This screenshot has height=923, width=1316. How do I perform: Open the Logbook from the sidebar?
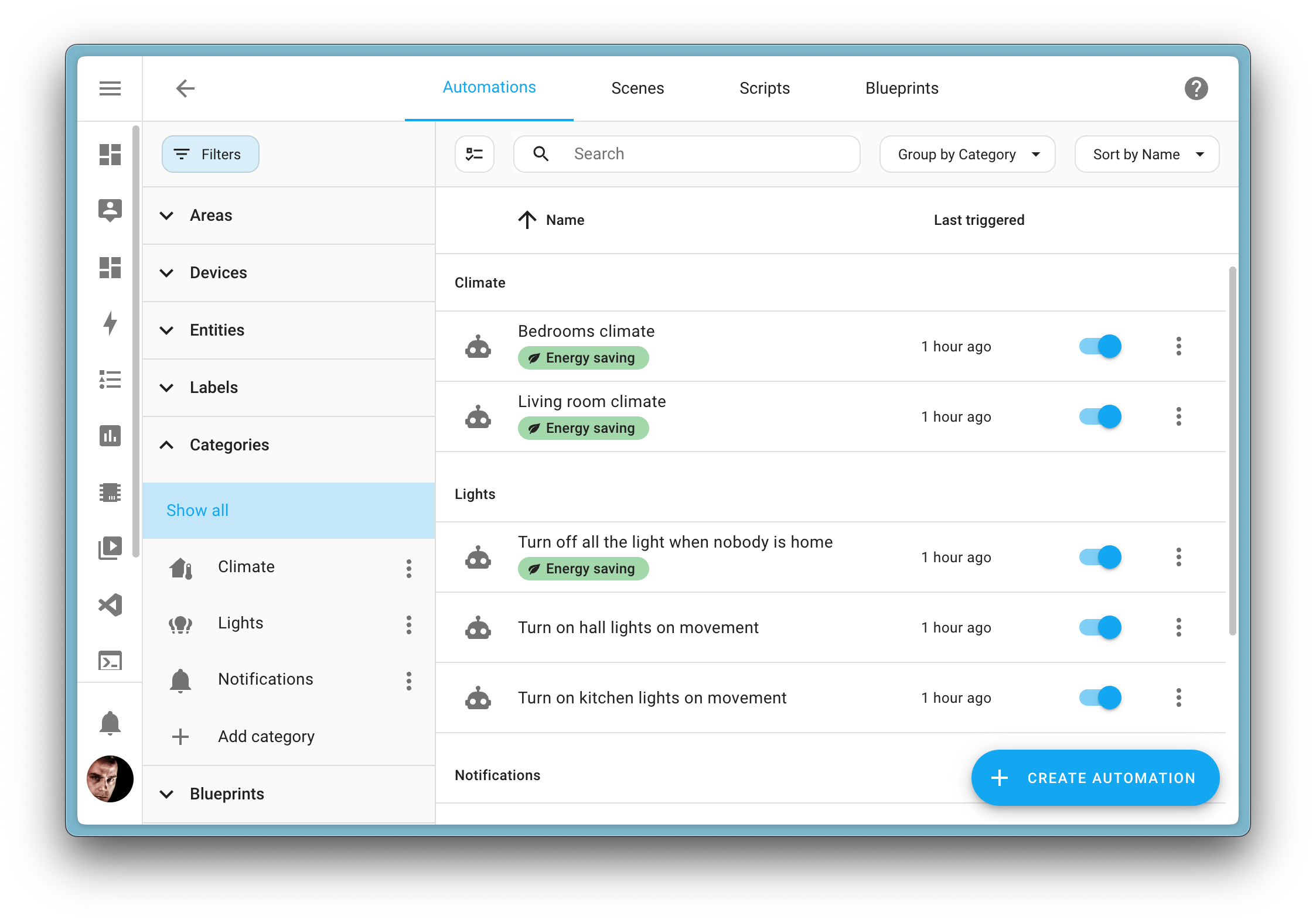[110, 380]
